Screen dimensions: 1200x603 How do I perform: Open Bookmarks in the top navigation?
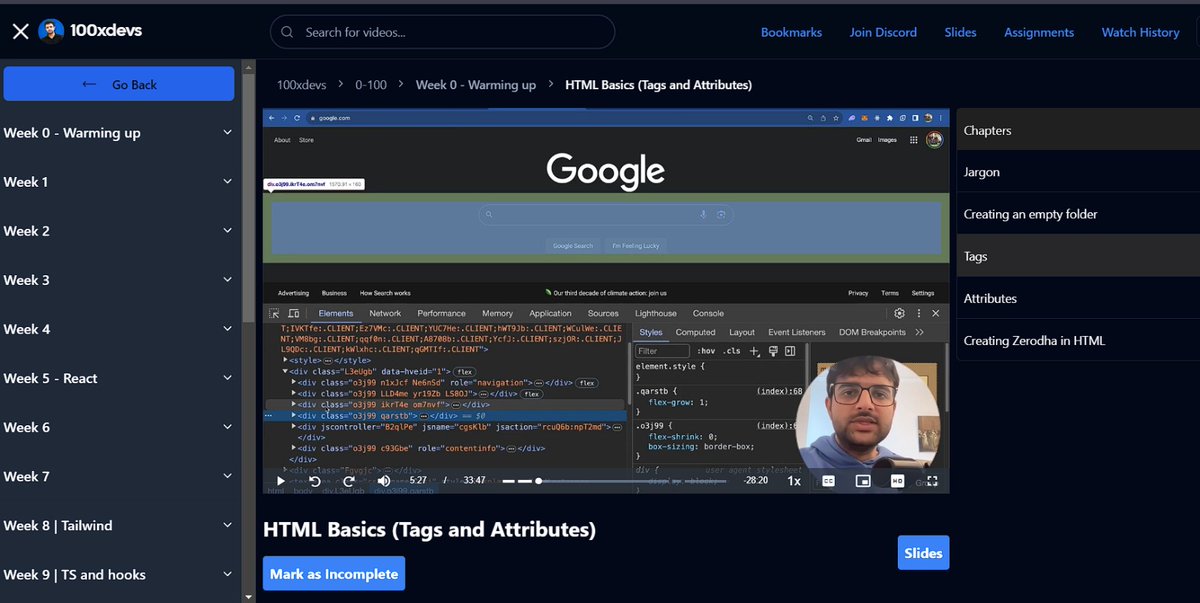[791, 32]
